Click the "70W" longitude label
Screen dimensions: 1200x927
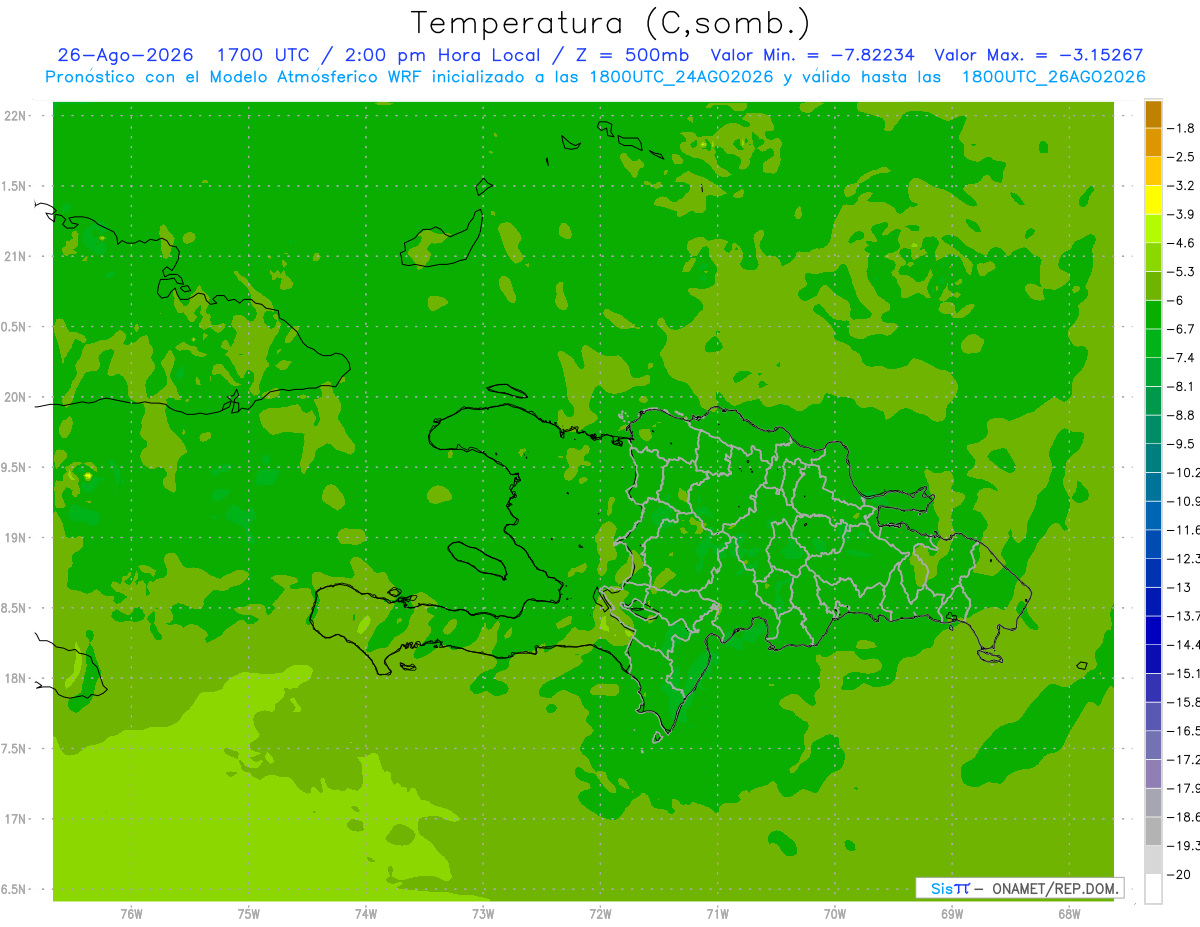[835, 914]
